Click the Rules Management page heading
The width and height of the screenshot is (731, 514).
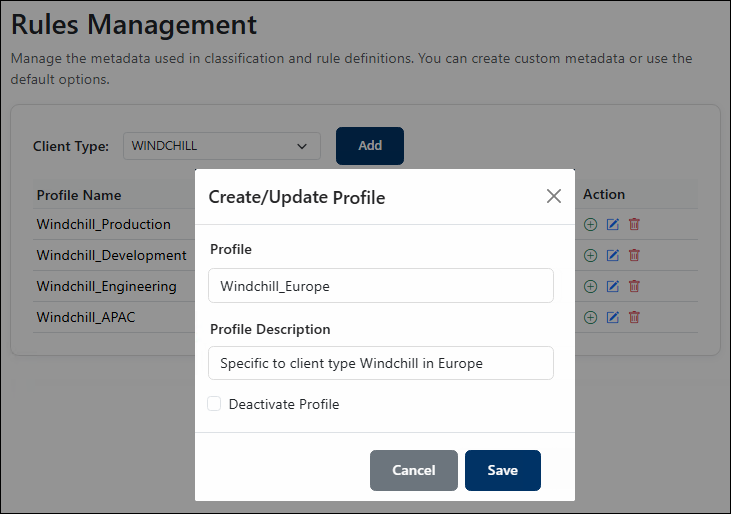pyautogui.click(x=133, y=24)
